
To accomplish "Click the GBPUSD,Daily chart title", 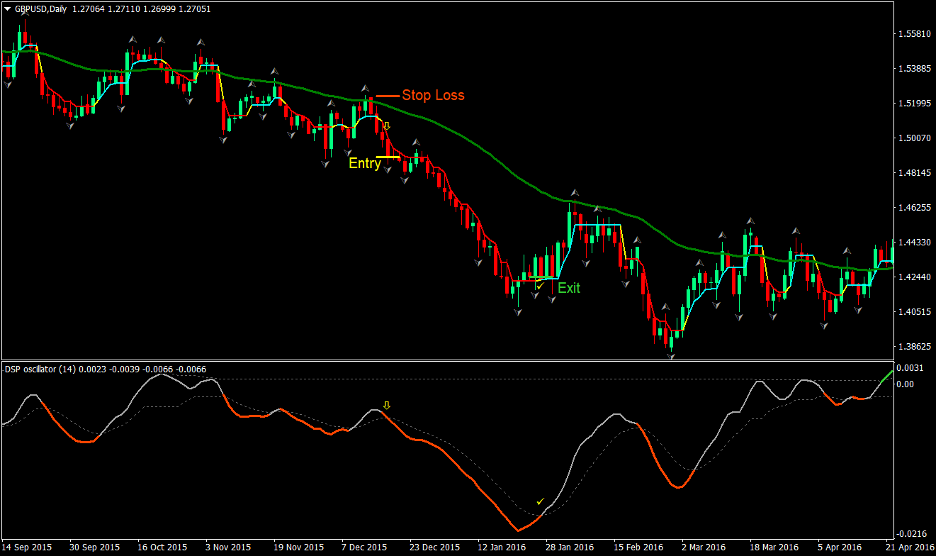I will (x=41, y=9).
